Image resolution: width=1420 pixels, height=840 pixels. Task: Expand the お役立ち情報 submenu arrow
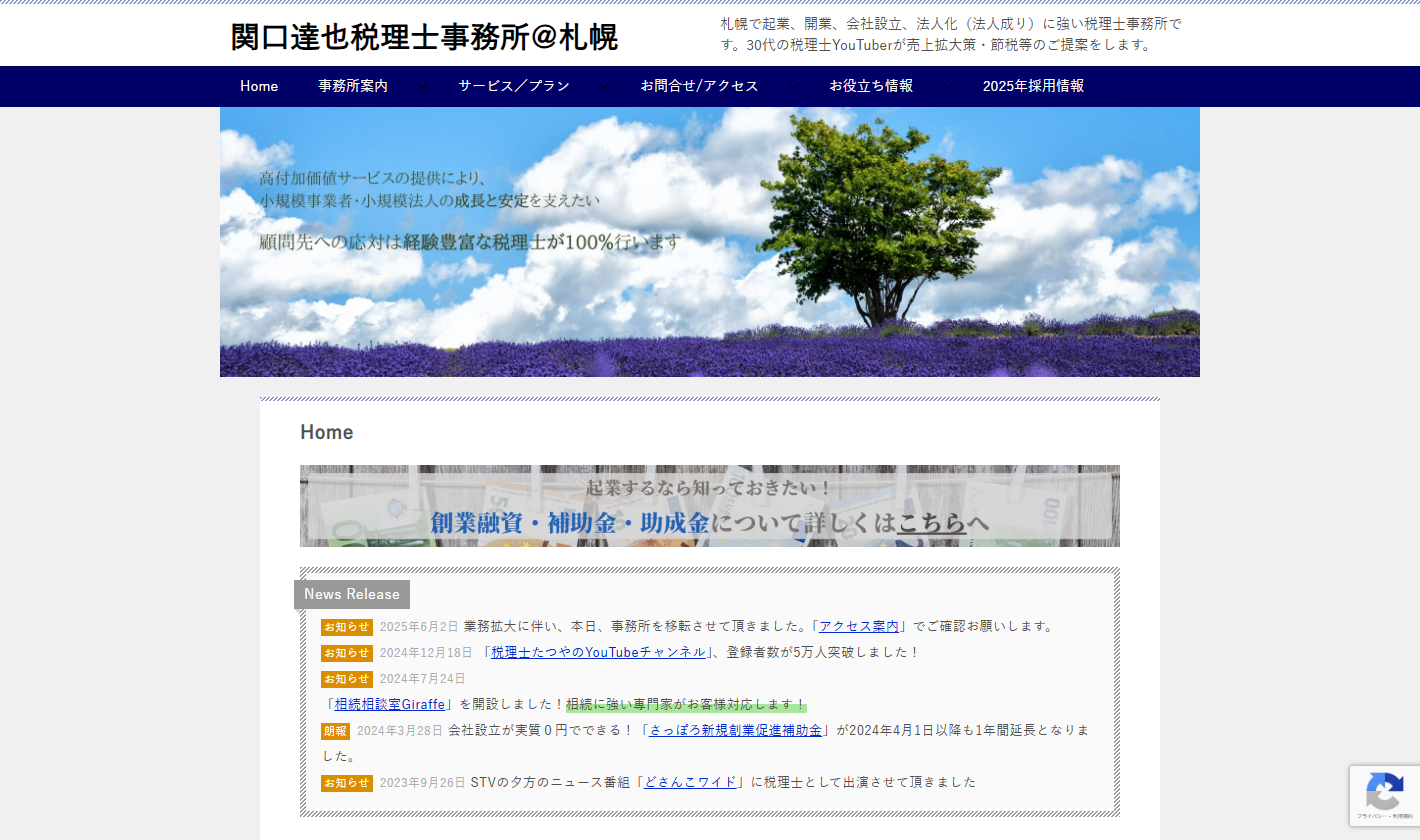click(x=947, y=87)
